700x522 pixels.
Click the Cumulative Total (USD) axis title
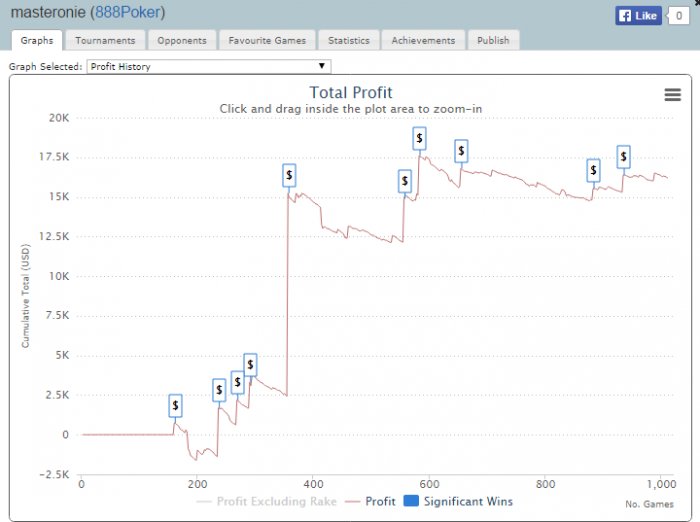(25, 296)
